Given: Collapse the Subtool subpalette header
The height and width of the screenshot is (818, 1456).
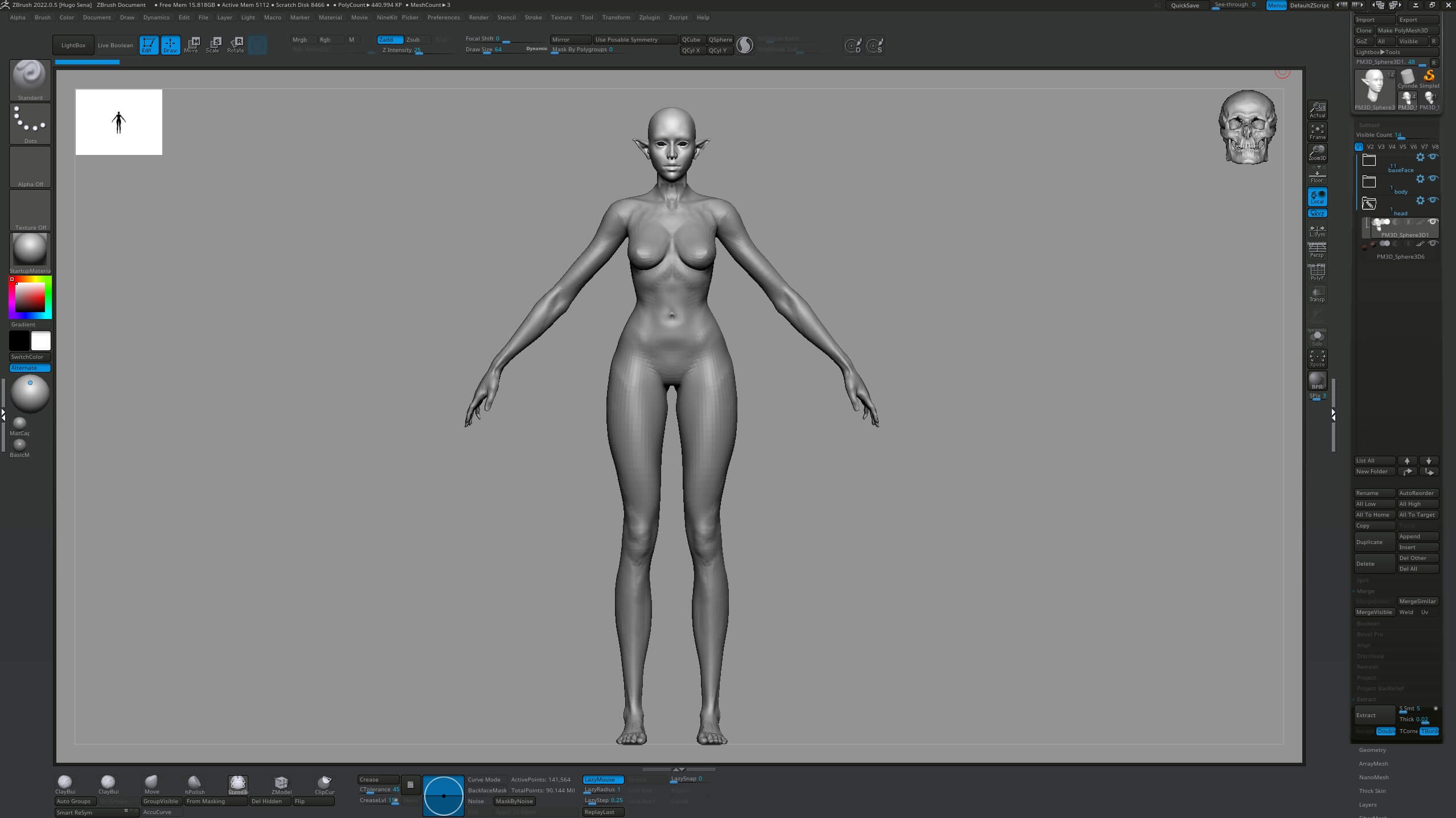Looking at the screenshot, I should 1369,125.
